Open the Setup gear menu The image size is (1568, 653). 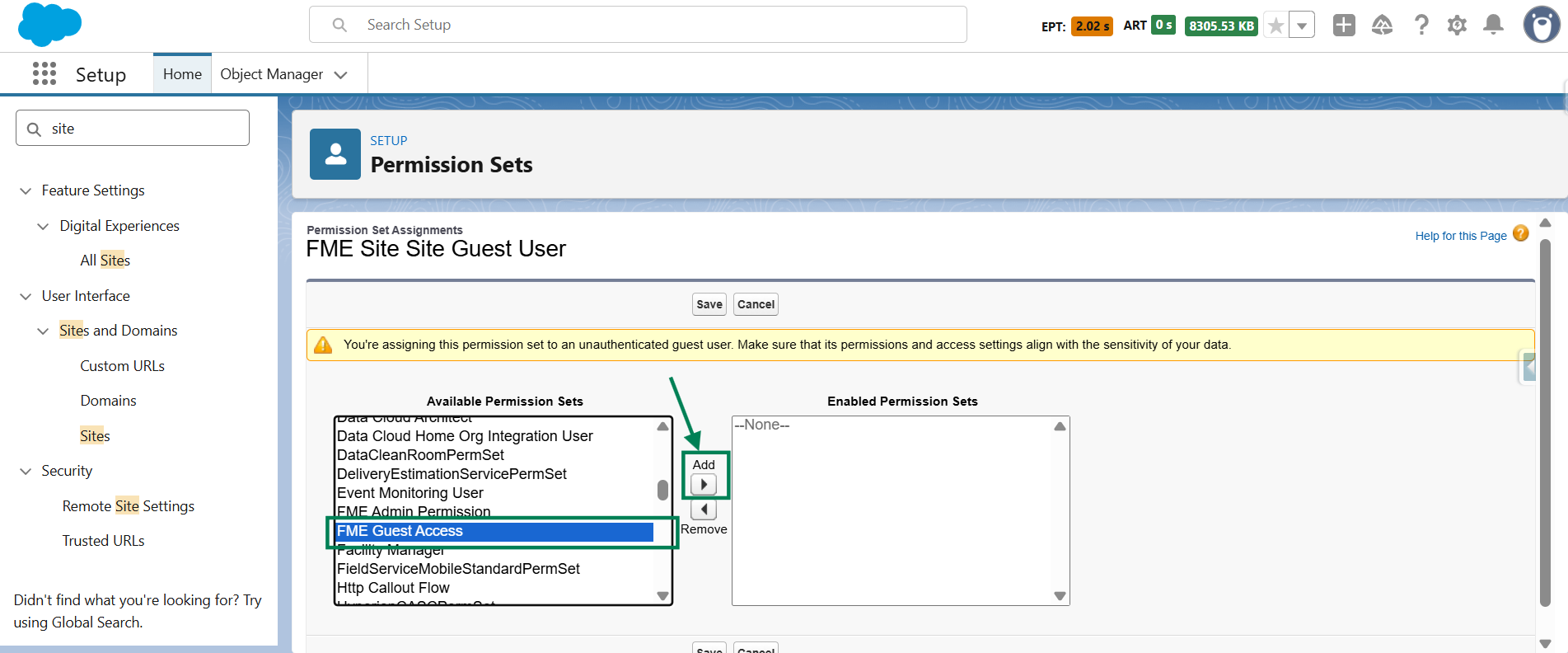pos(1457,26)
